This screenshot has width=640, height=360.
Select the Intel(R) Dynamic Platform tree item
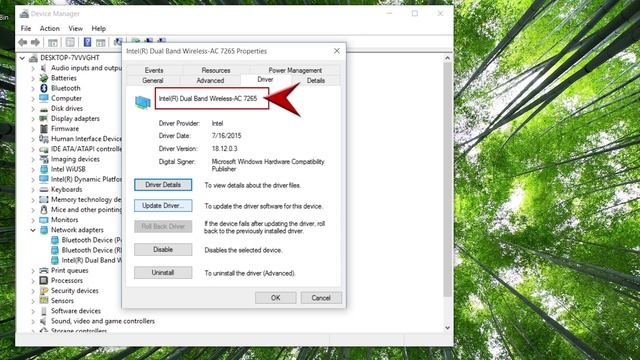click(86, 179)
